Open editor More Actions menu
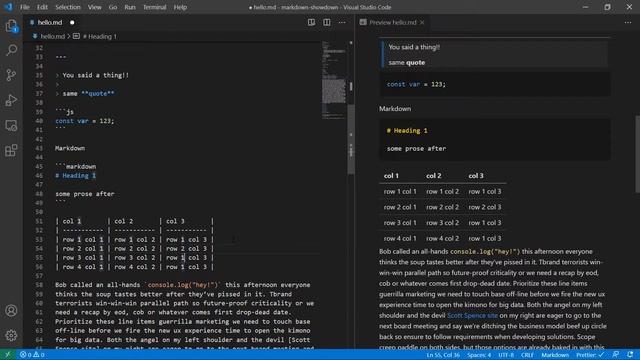The width and height of the screenshot is (640, 360). [342, 22]
